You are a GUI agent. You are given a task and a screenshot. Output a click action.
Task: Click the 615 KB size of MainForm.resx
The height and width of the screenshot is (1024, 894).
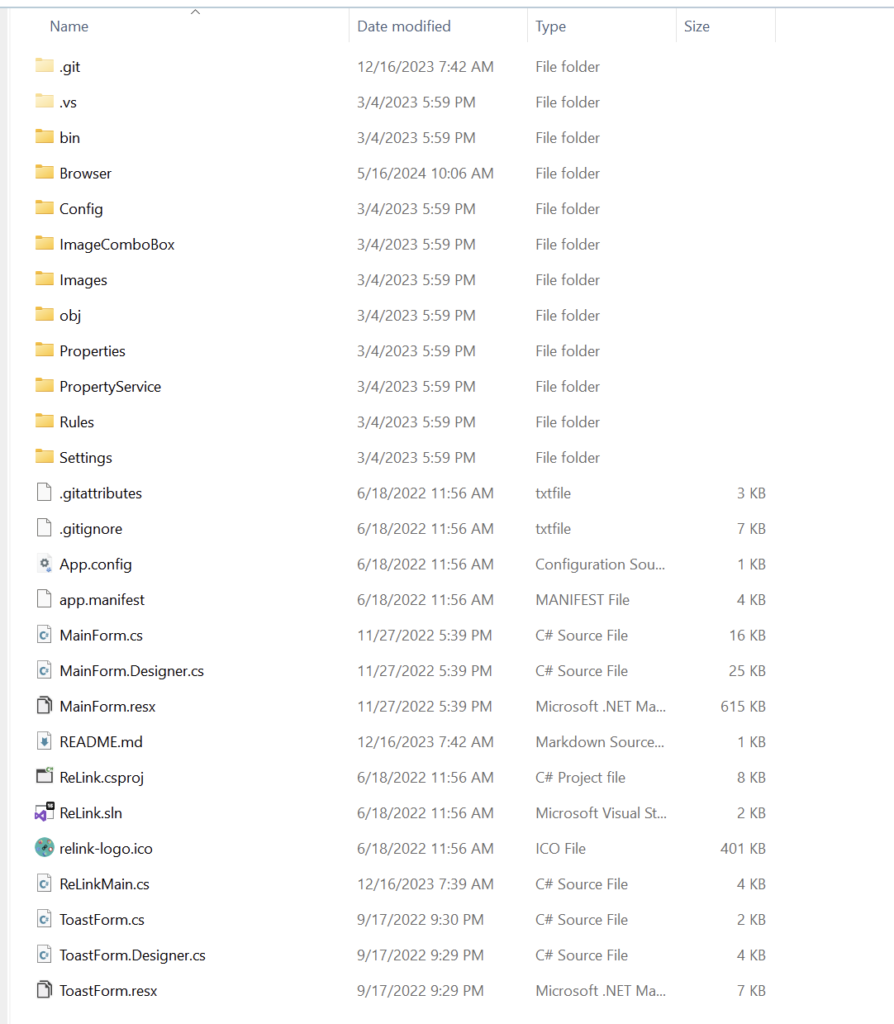742,706
